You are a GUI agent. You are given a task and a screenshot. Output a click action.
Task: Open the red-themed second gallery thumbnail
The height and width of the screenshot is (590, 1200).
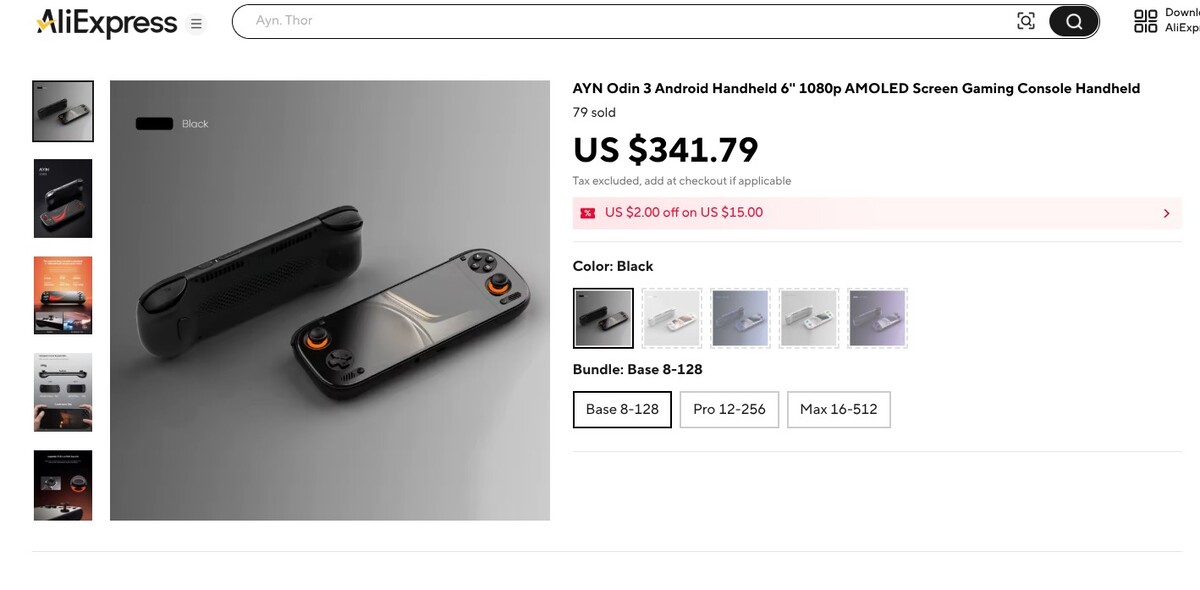coord(62,199)
